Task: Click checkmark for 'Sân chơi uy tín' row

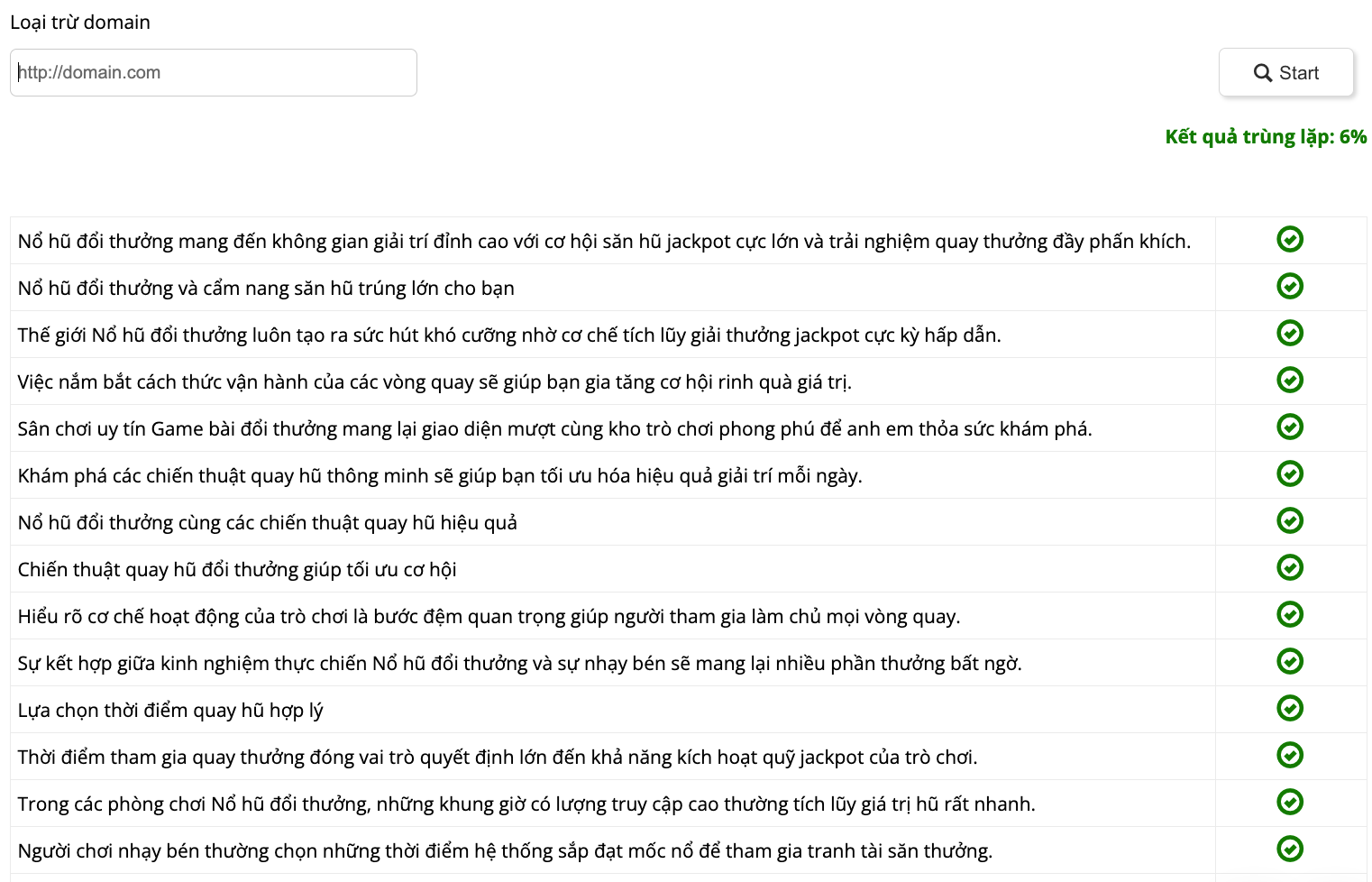Action: tap(1290, 427)
